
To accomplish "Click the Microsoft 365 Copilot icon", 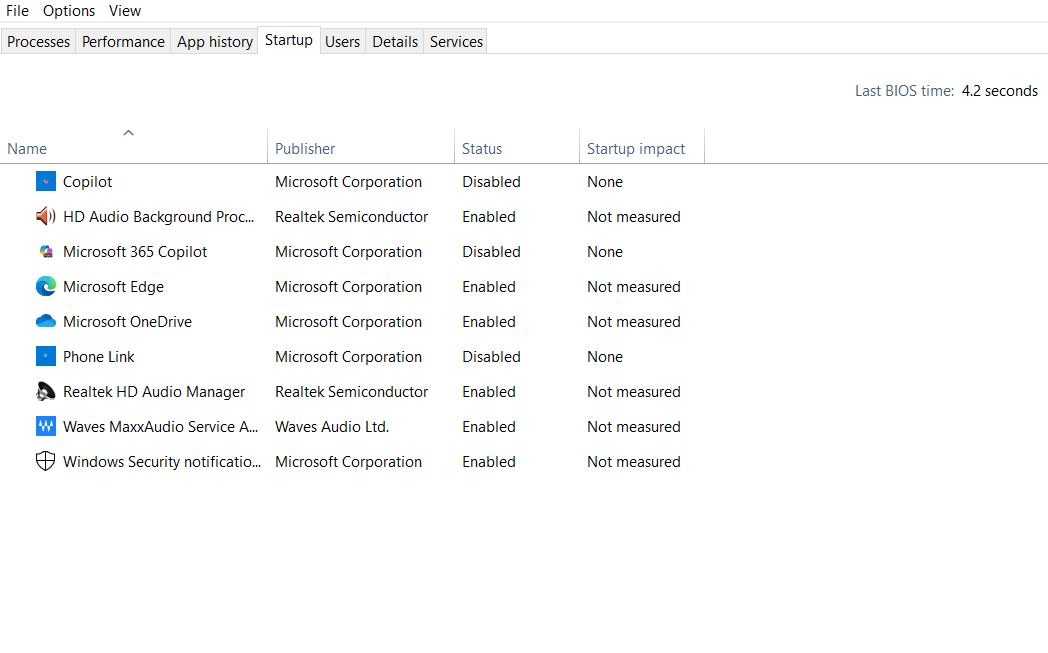I will tap(45, 251).
